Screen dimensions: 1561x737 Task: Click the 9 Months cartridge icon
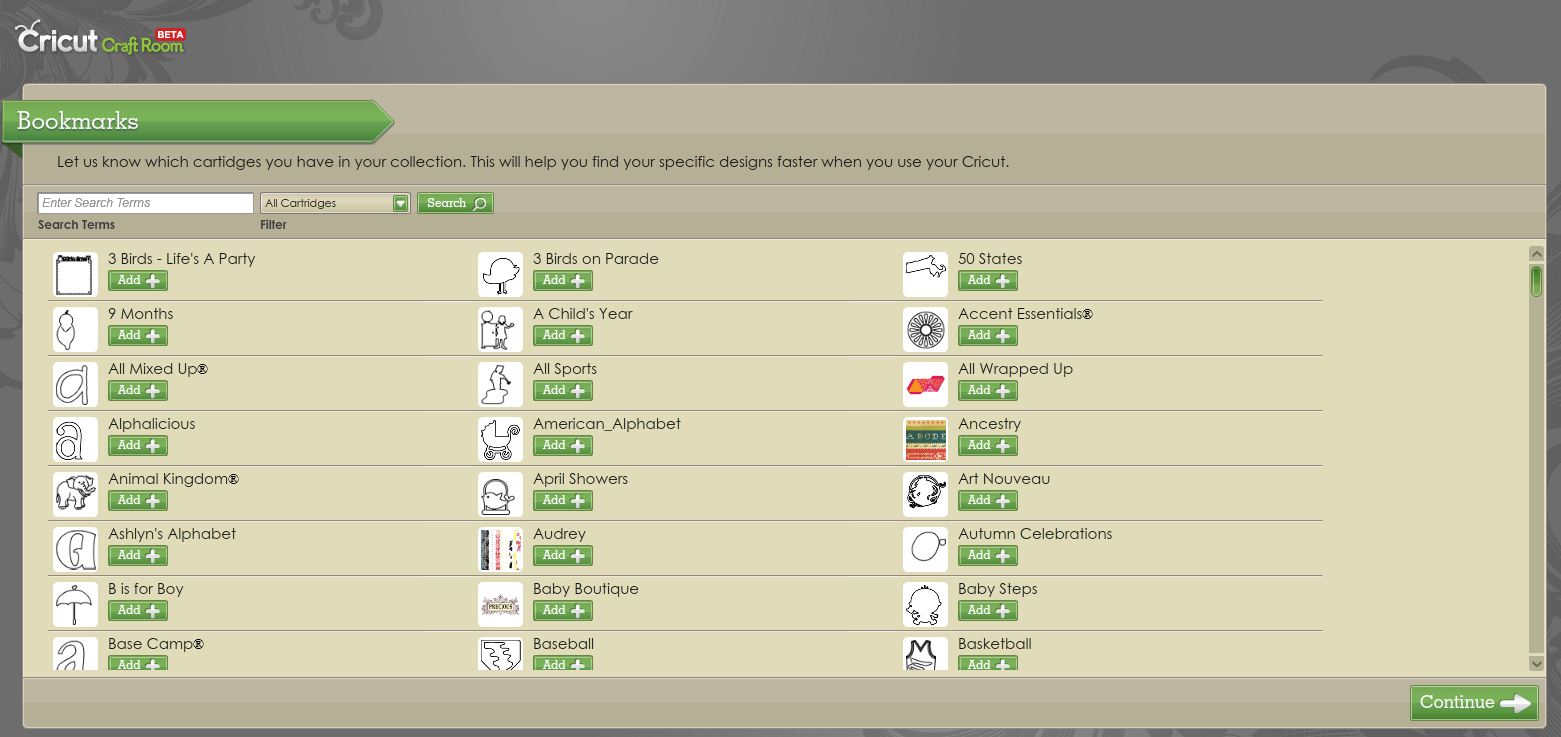pyautogui.click(x=75, y=330)
